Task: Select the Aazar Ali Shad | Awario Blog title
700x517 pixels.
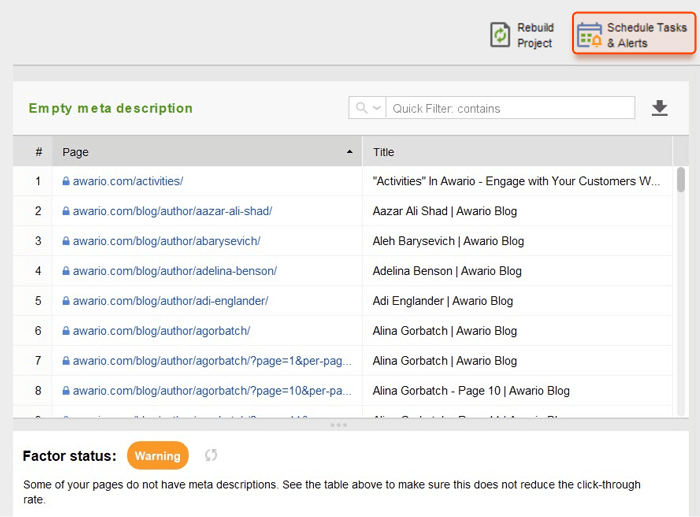Action: 445,211
